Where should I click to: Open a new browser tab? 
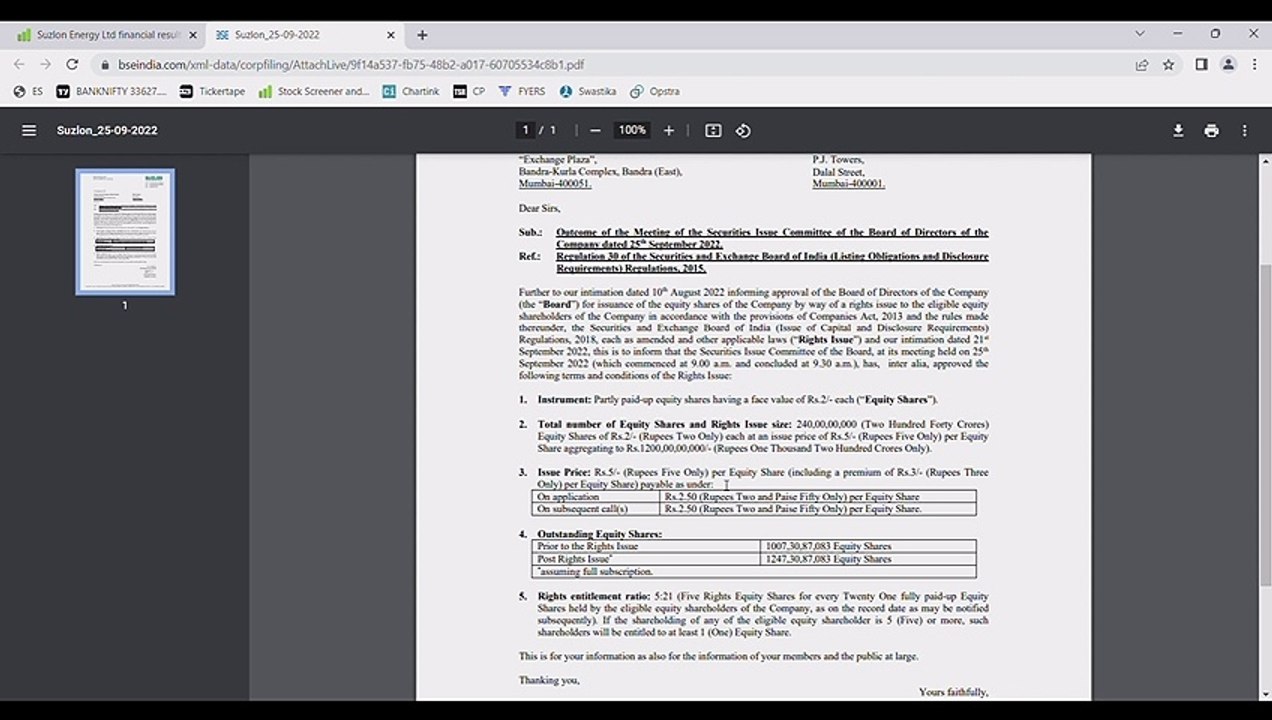tap(422, 34)
